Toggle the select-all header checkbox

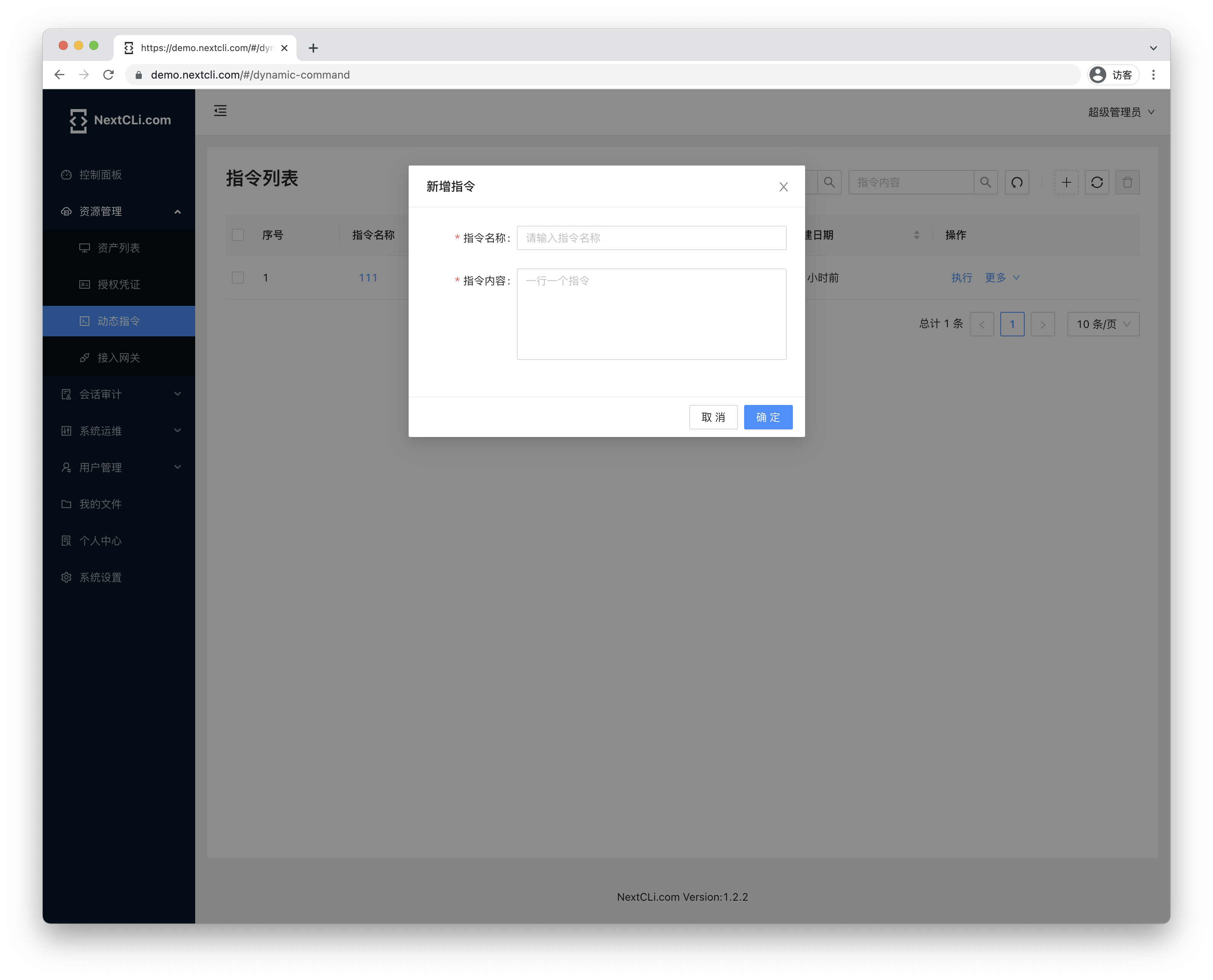(237, 235)
